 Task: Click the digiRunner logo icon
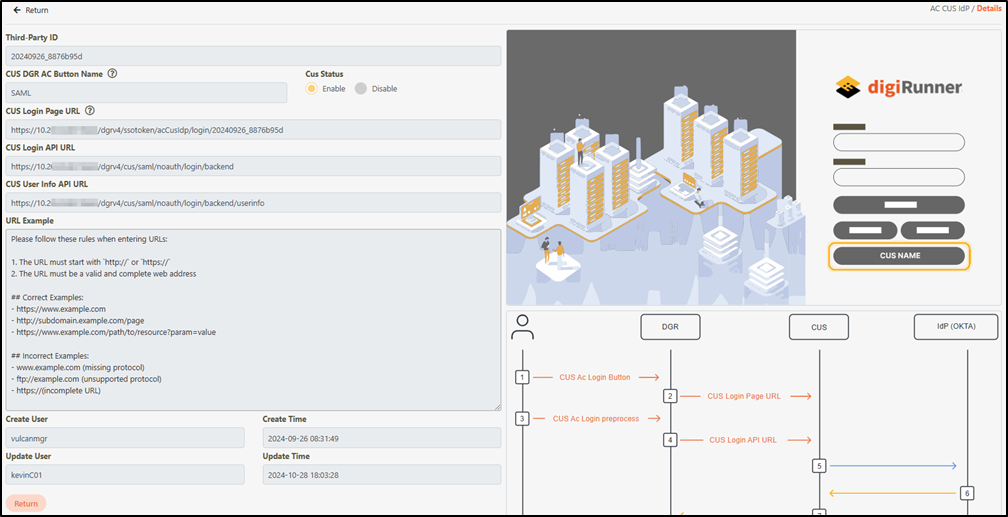pyautogui.click(x=849, y=87)
